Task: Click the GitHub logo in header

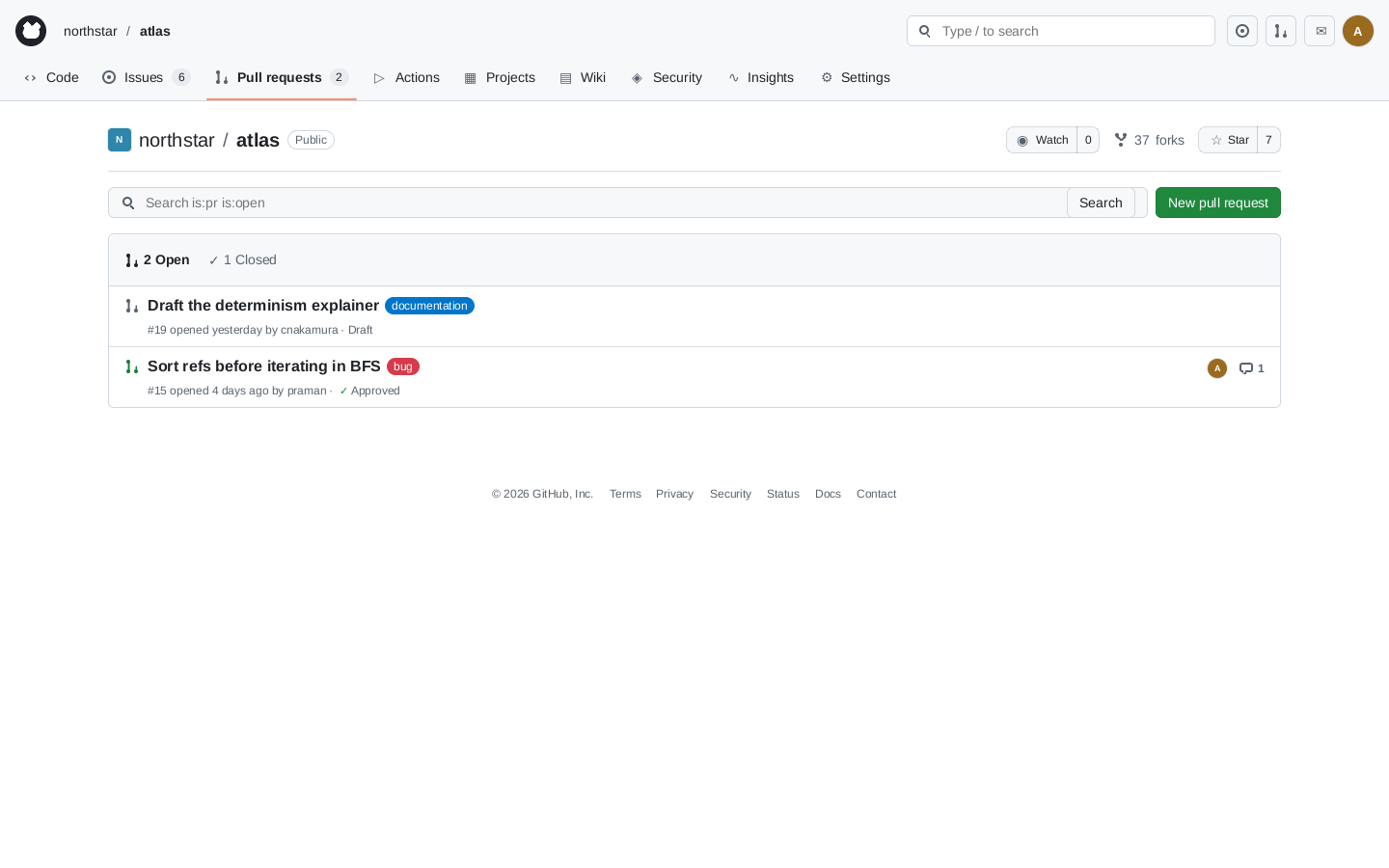Action: (x=31, y=31)
